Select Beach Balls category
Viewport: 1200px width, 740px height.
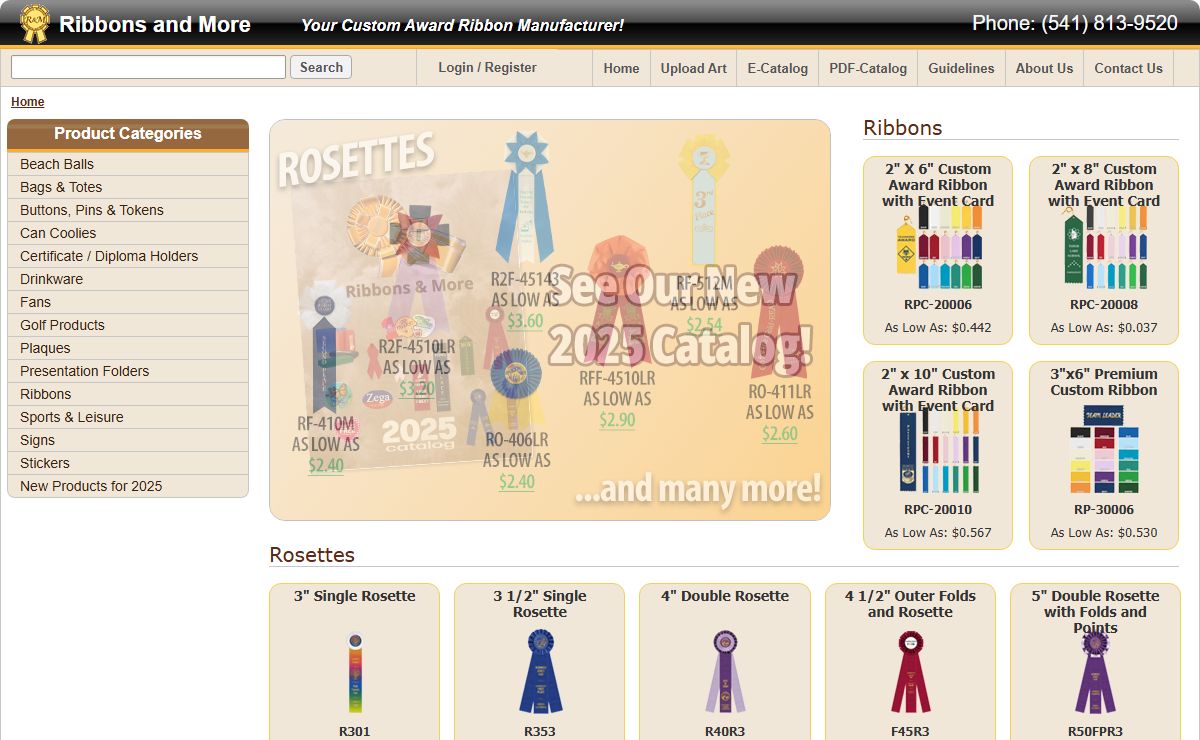(x=128, y=164)
